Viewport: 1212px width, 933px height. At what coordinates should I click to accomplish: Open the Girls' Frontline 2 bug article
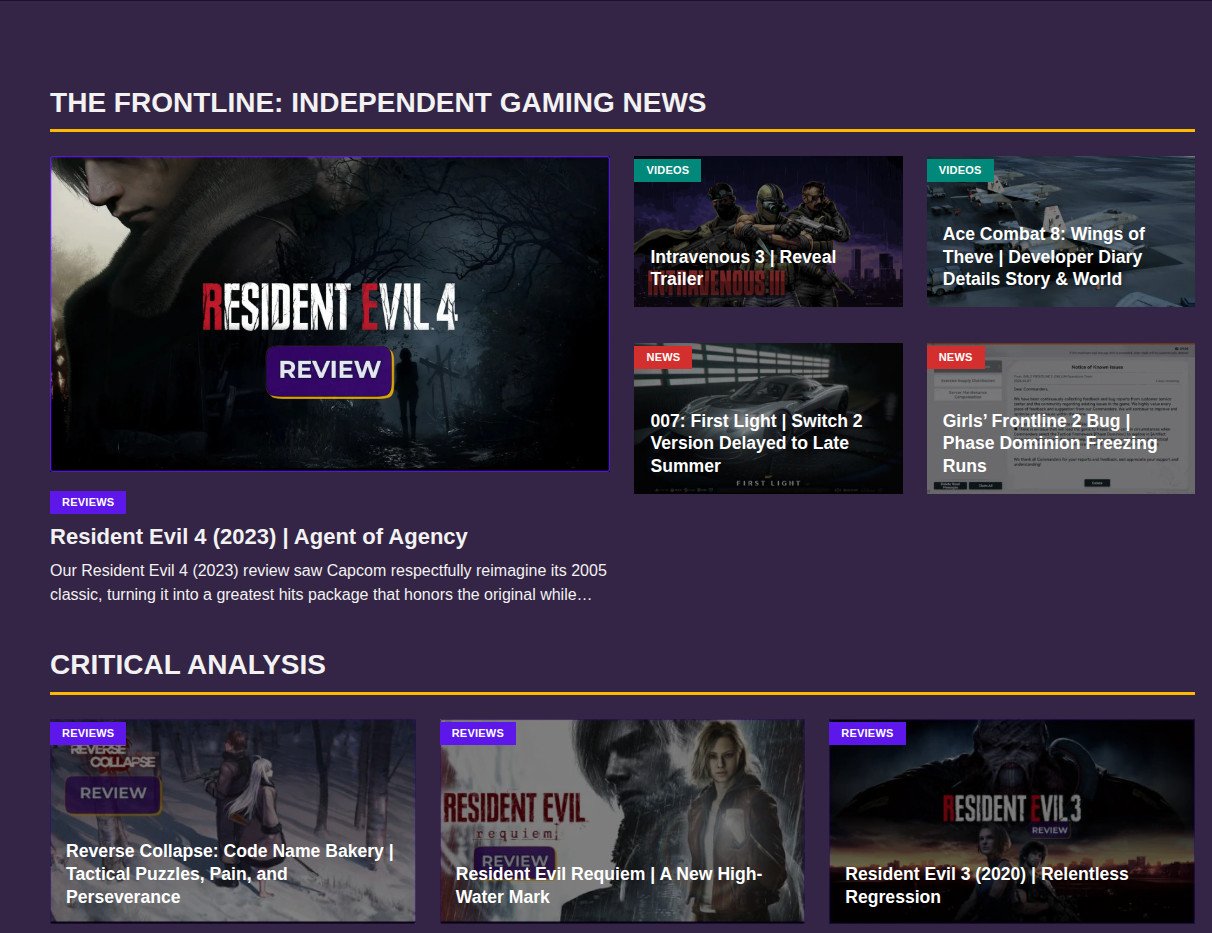[1036, 443]
